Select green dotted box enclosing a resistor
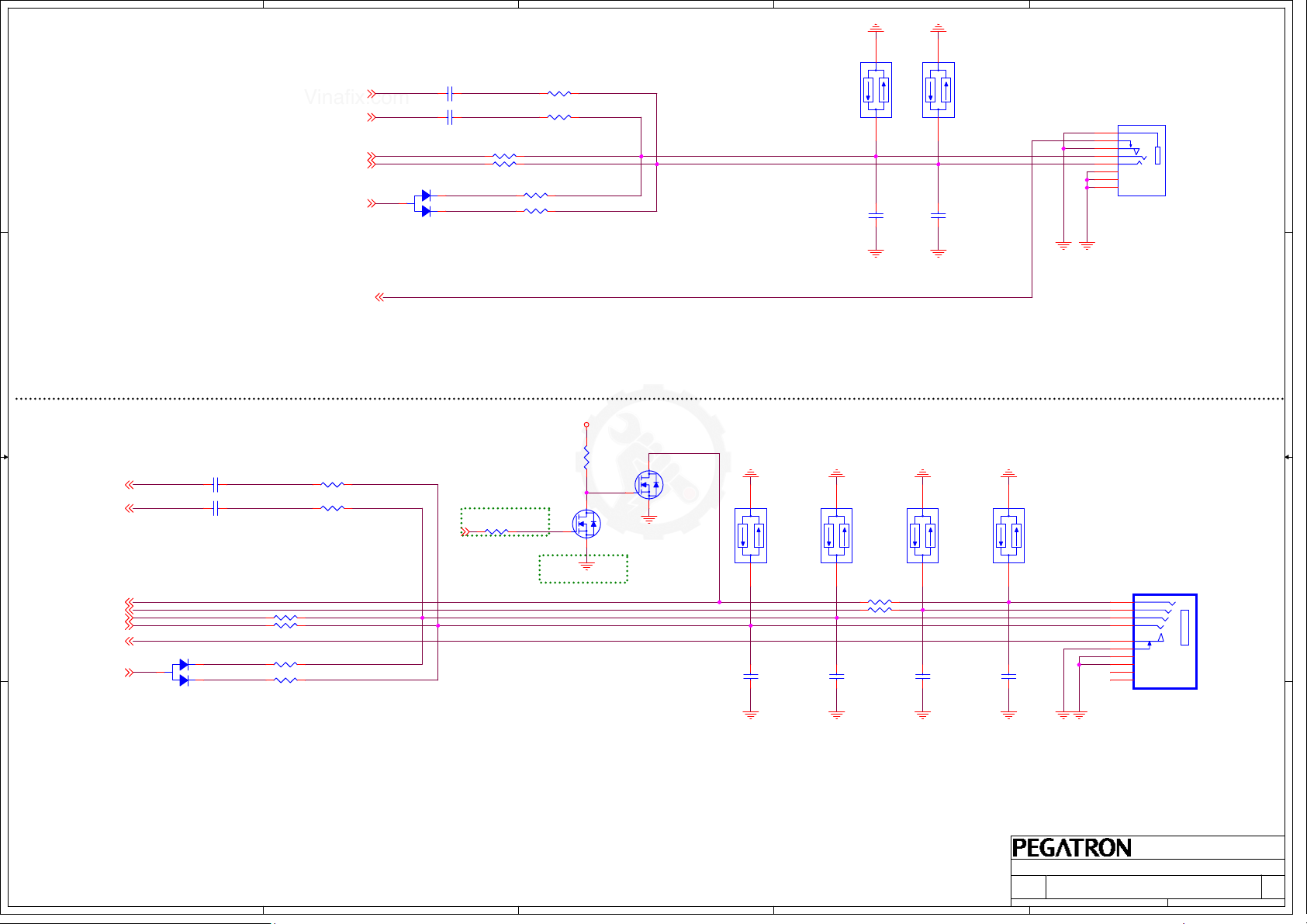Viewport: 1307px width, 924px height. (505, 521)
